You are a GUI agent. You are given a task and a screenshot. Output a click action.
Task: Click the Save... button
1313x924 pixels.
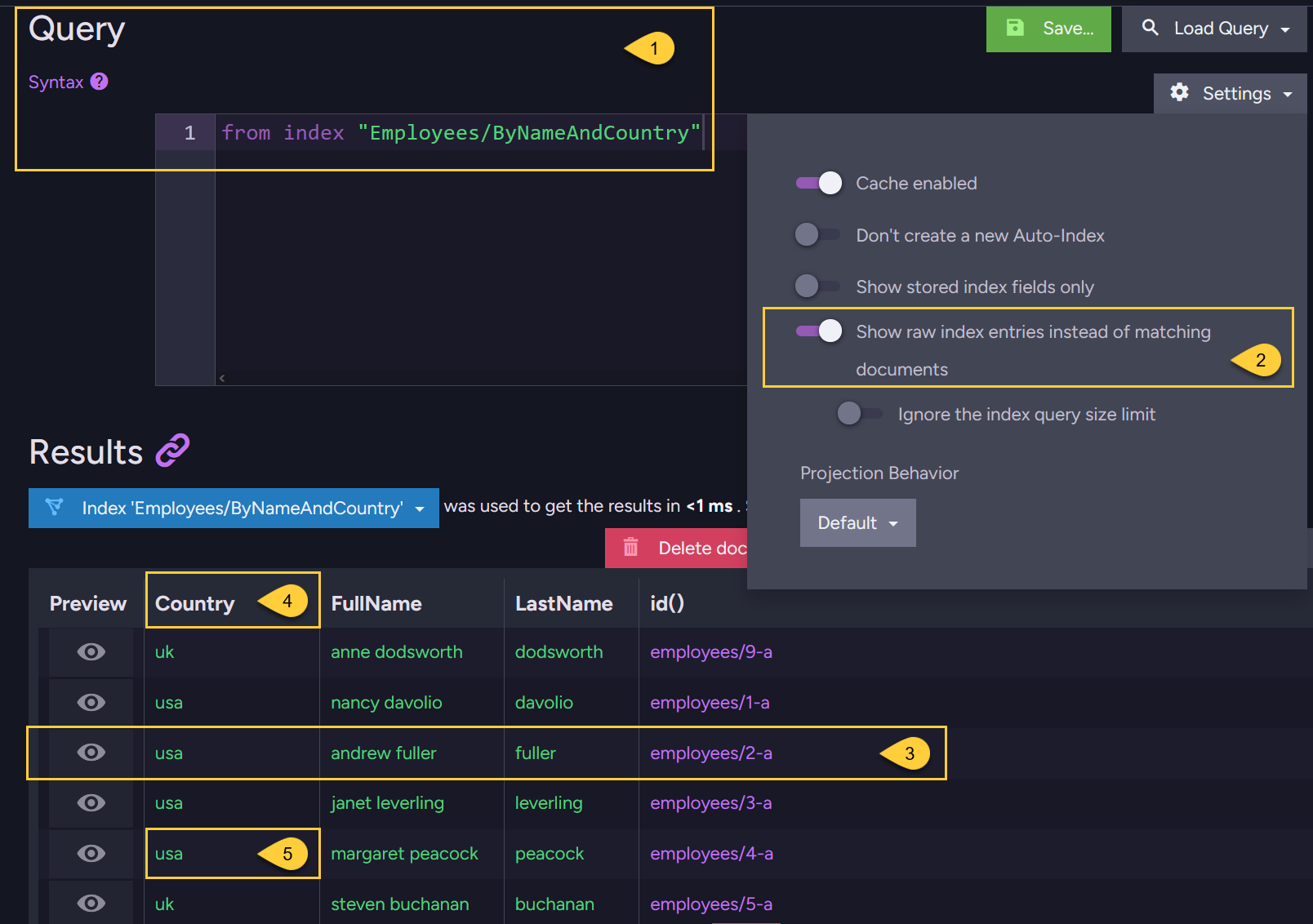click(1048, 29)
